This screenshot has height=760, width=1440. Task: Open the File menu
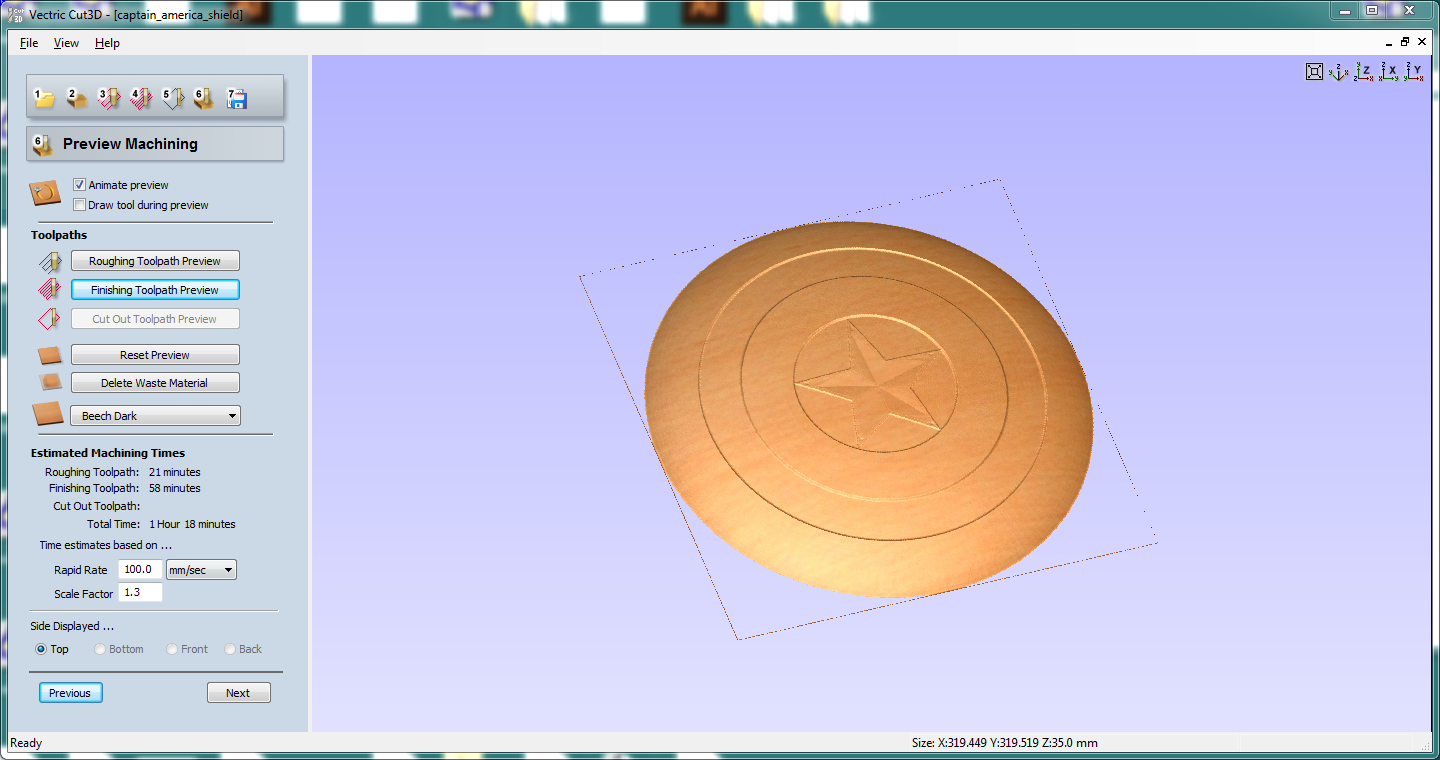[x=29, y=43]
